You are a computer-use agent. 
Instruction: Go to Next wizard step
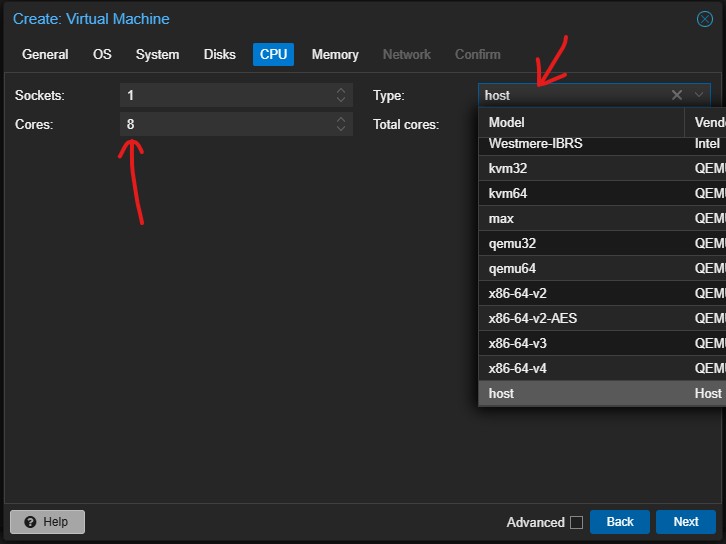[x=685, y=522]
